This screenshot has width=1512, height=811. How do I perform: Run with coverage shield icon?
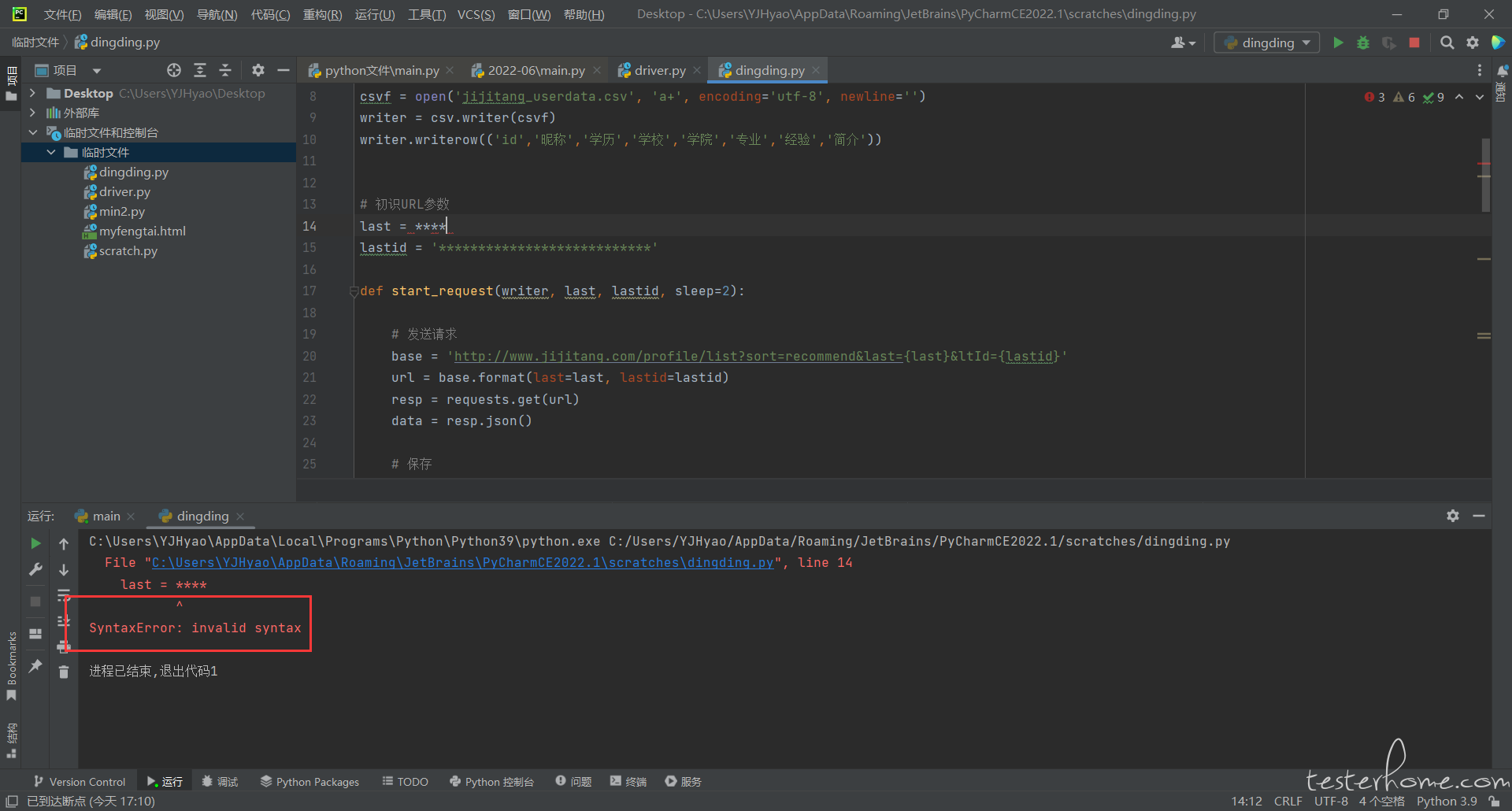(1389, 43)
